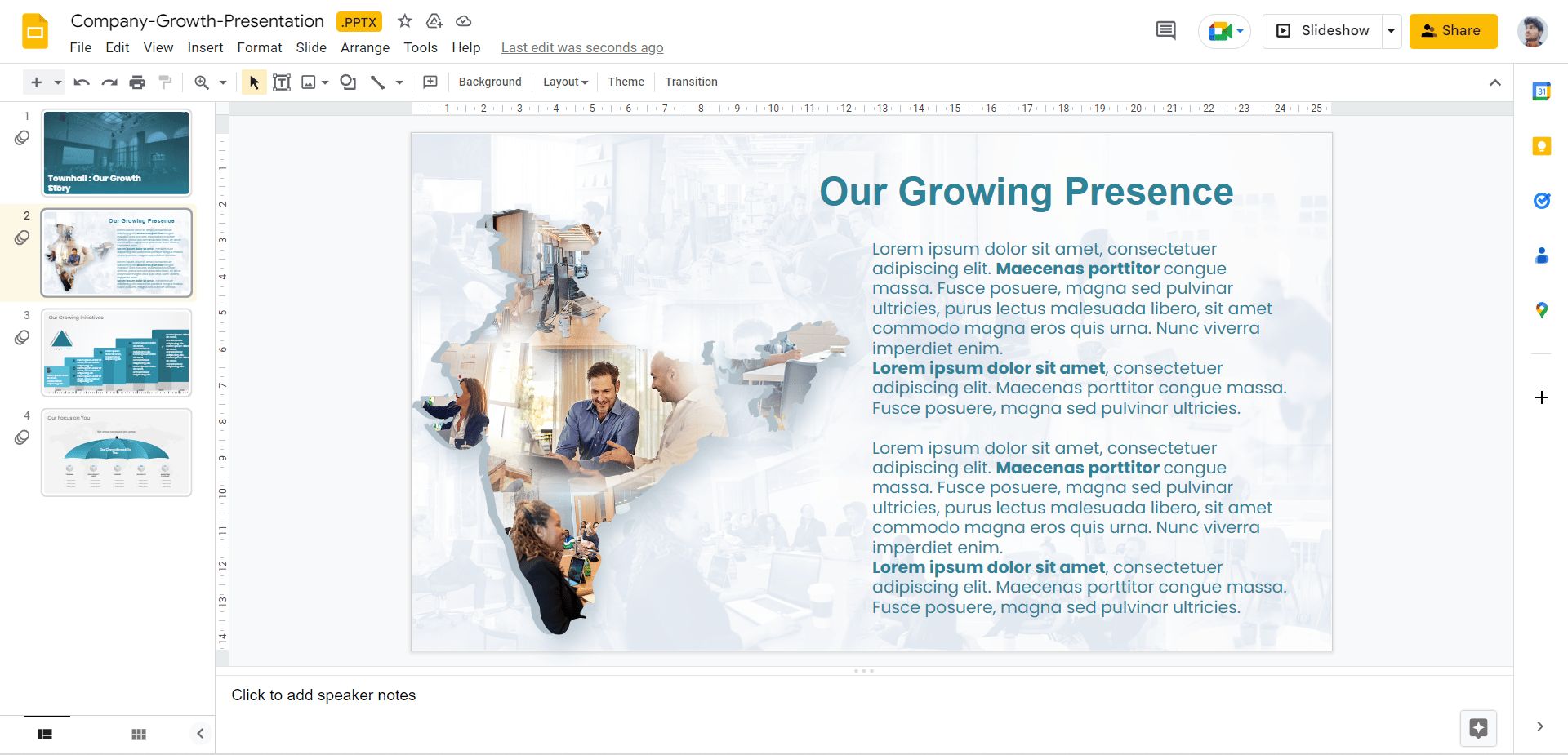Open the Layout dropdown
Screen dimensions: 1568x755
(565, 82)
